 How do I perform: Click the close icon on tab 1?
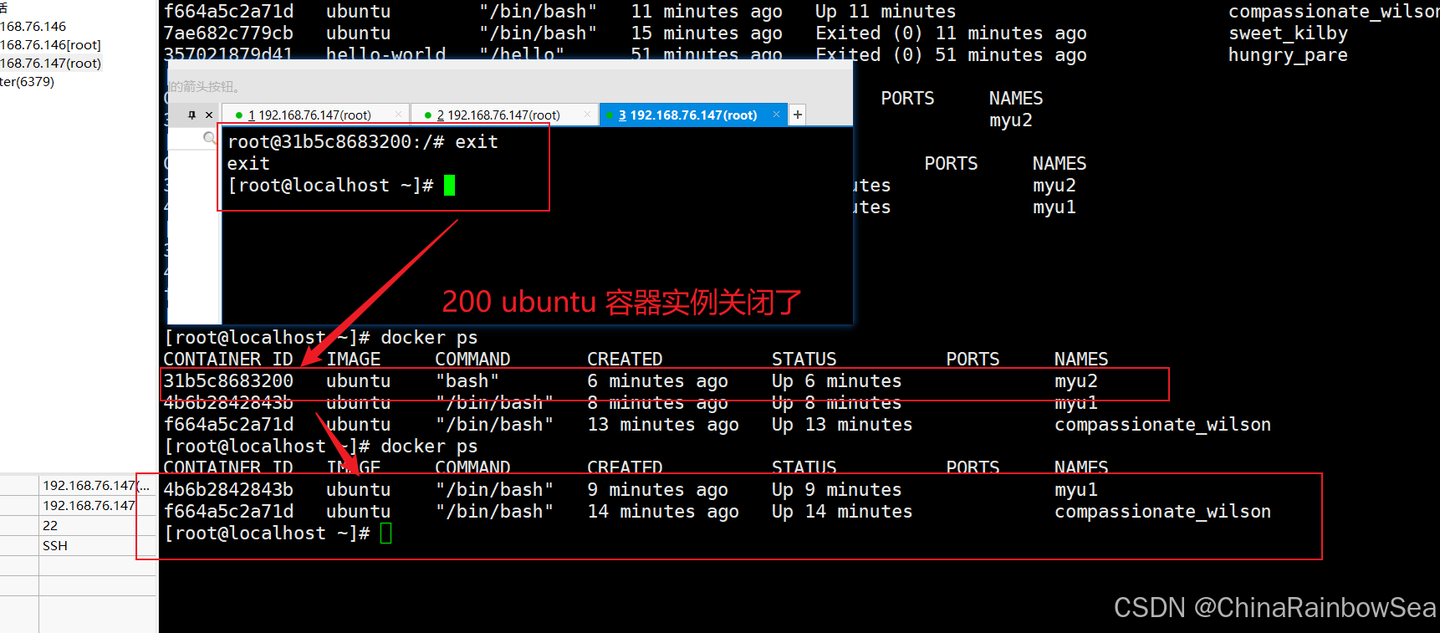pos(397,114)
